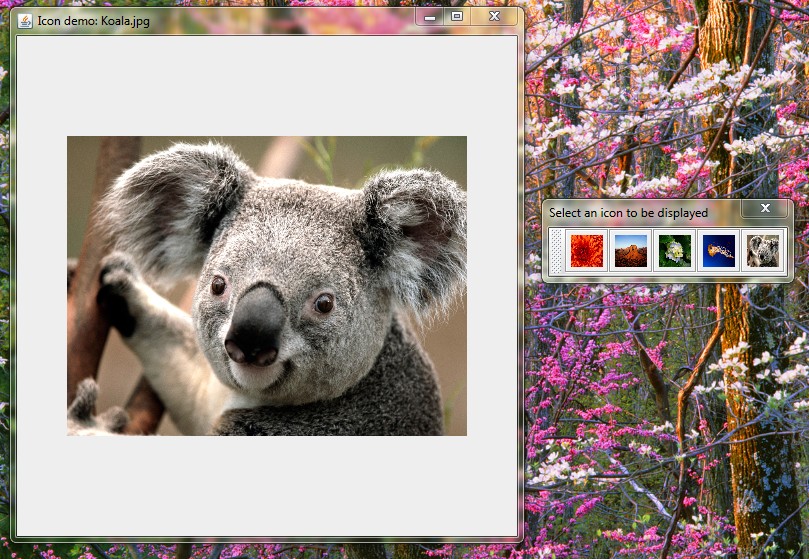The width and height of the screenshot is (809, 559).
Task: Click the 'Icon demo: Koala.jpg' title text
Action: [93, 21]
